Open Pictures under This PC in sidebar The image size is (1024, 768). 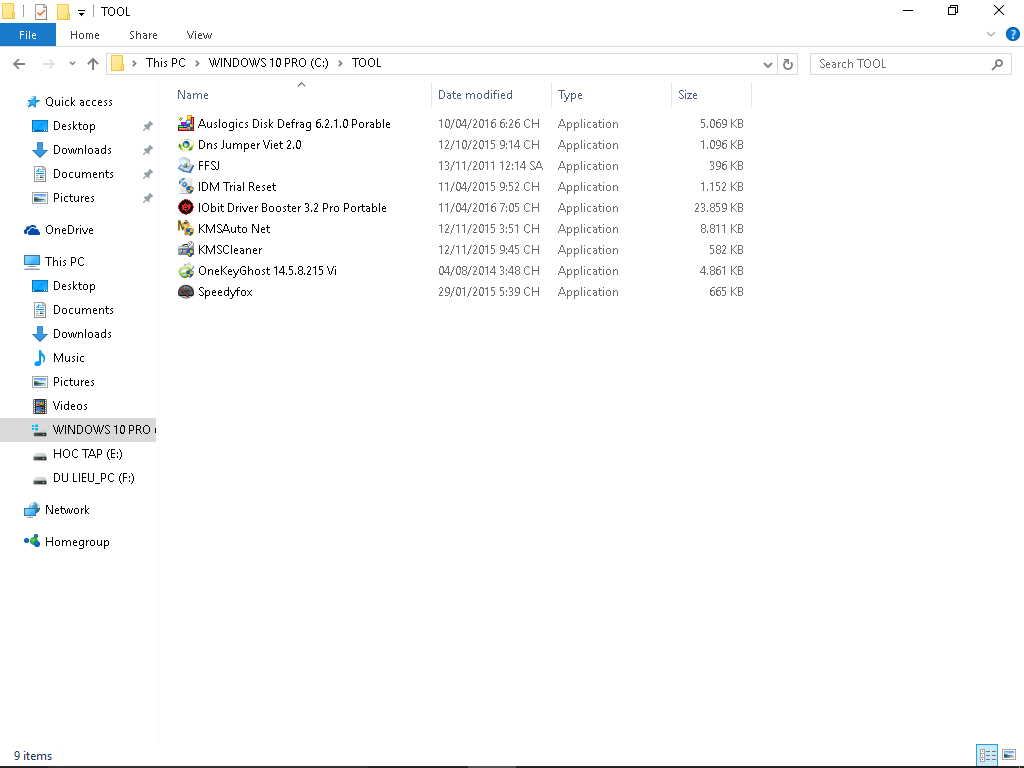coord(74,381)
